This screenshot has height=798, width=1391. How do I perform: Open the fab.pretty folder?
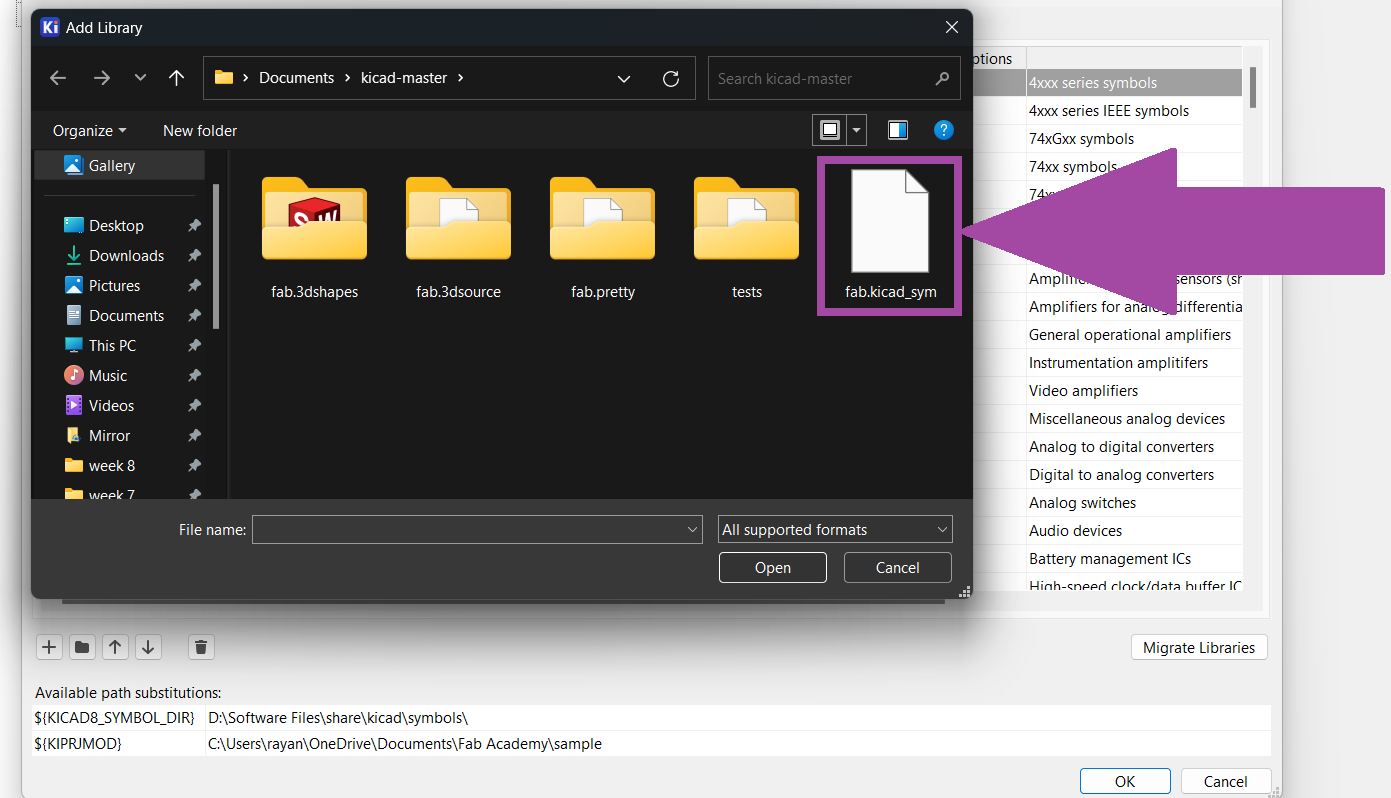coord(602,235)
